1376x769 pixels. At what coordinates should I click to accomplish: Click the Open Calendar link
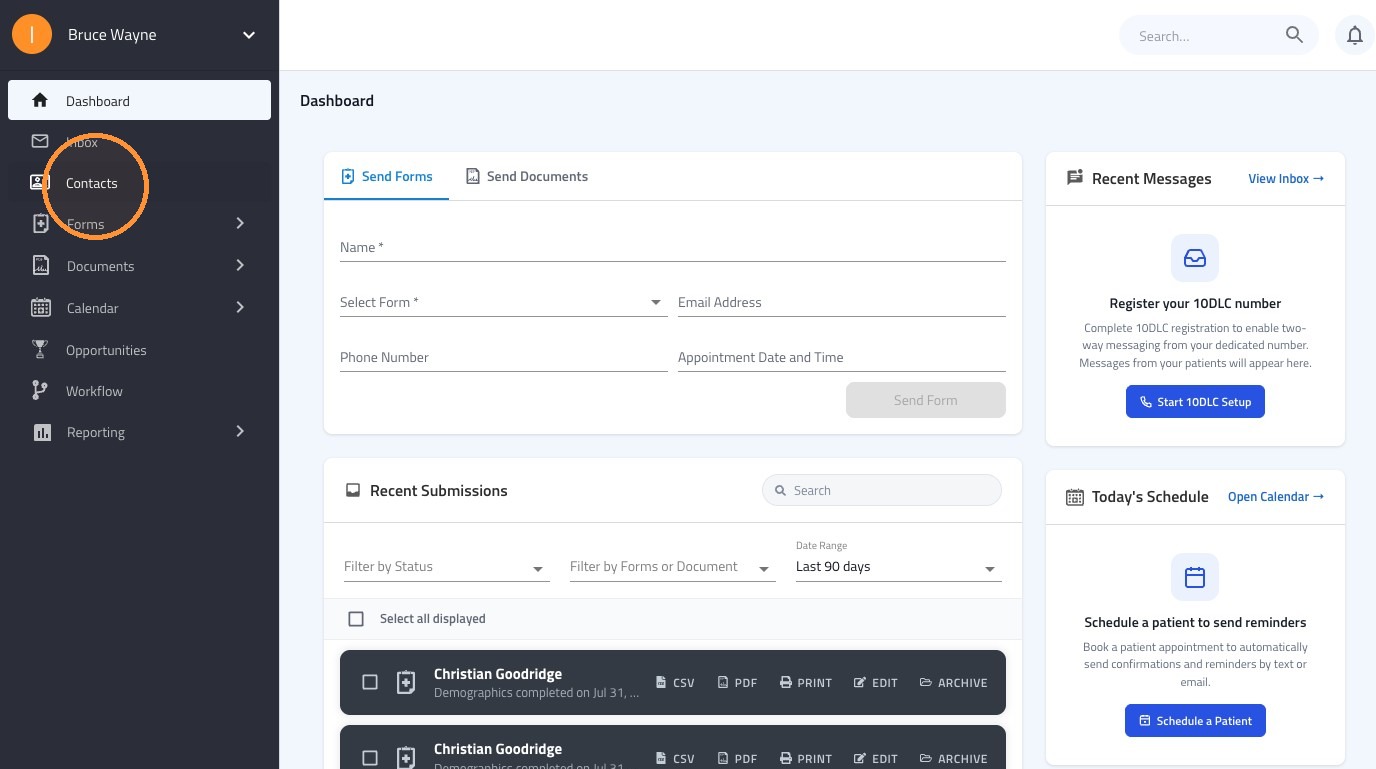pyautogui.click(x=1276, y=497)
